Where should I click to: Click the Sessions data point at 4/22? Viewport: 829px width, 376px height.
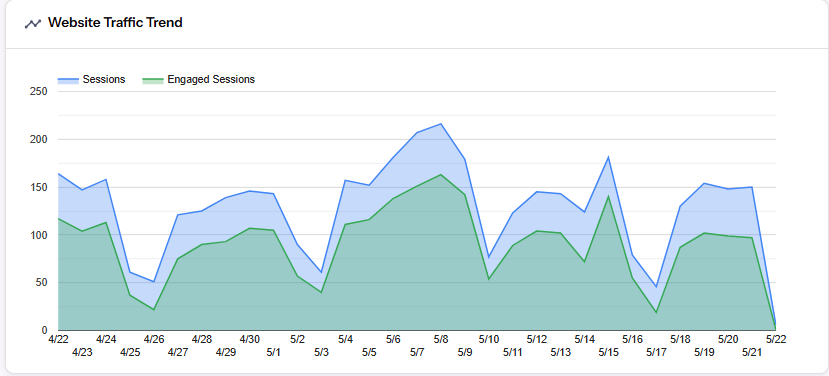pyautogui.click(x=58, y=173)
